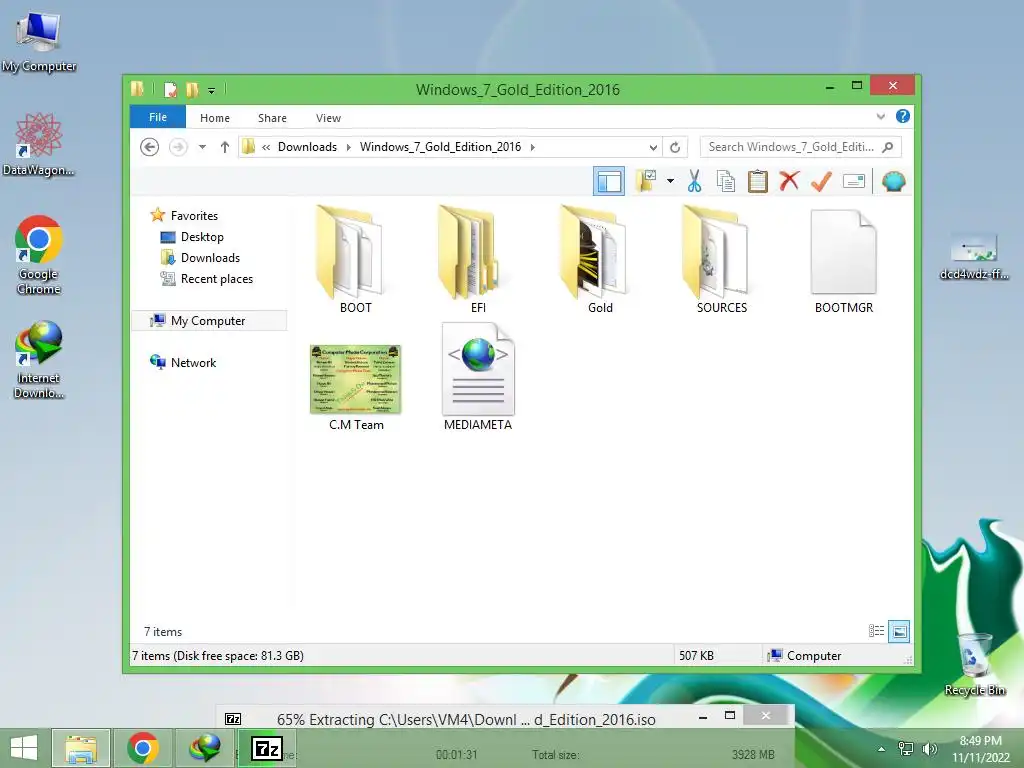Open Google Chrome desktop shortcut

(x=39, y=255)
